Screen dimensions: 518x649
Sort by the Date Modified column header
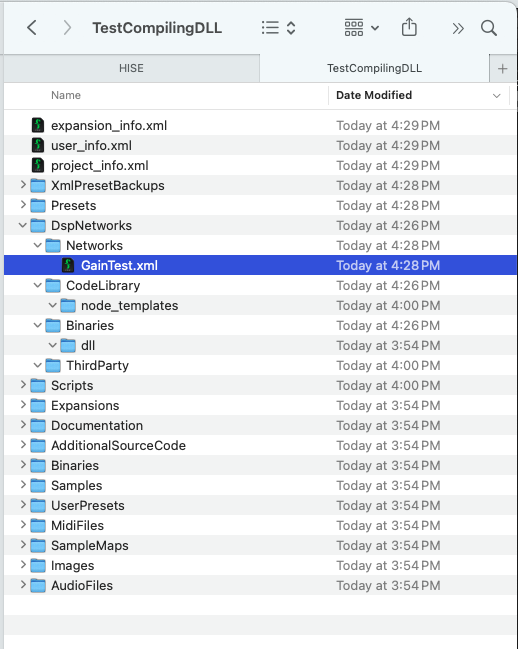(374, 95)
